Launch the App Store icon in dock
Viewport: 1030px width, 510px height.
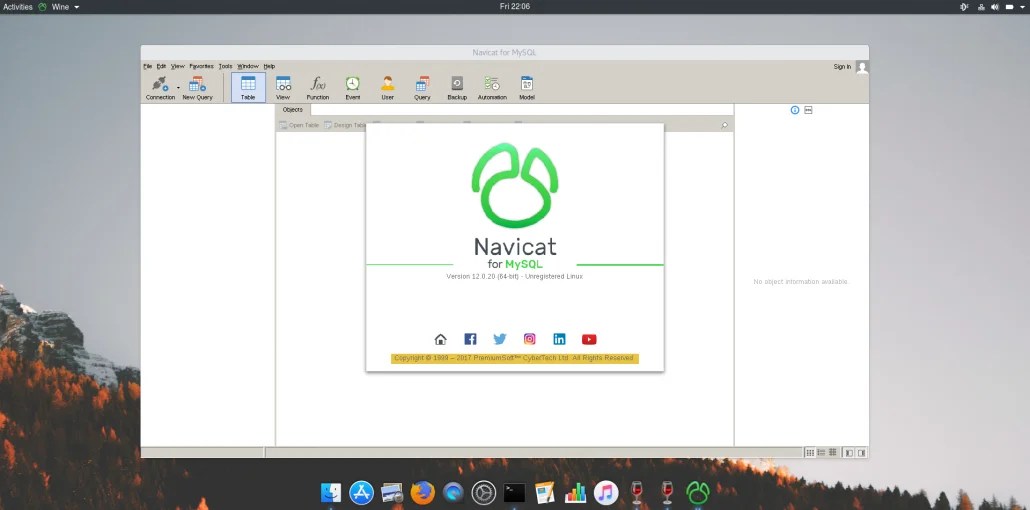(361, 492)
